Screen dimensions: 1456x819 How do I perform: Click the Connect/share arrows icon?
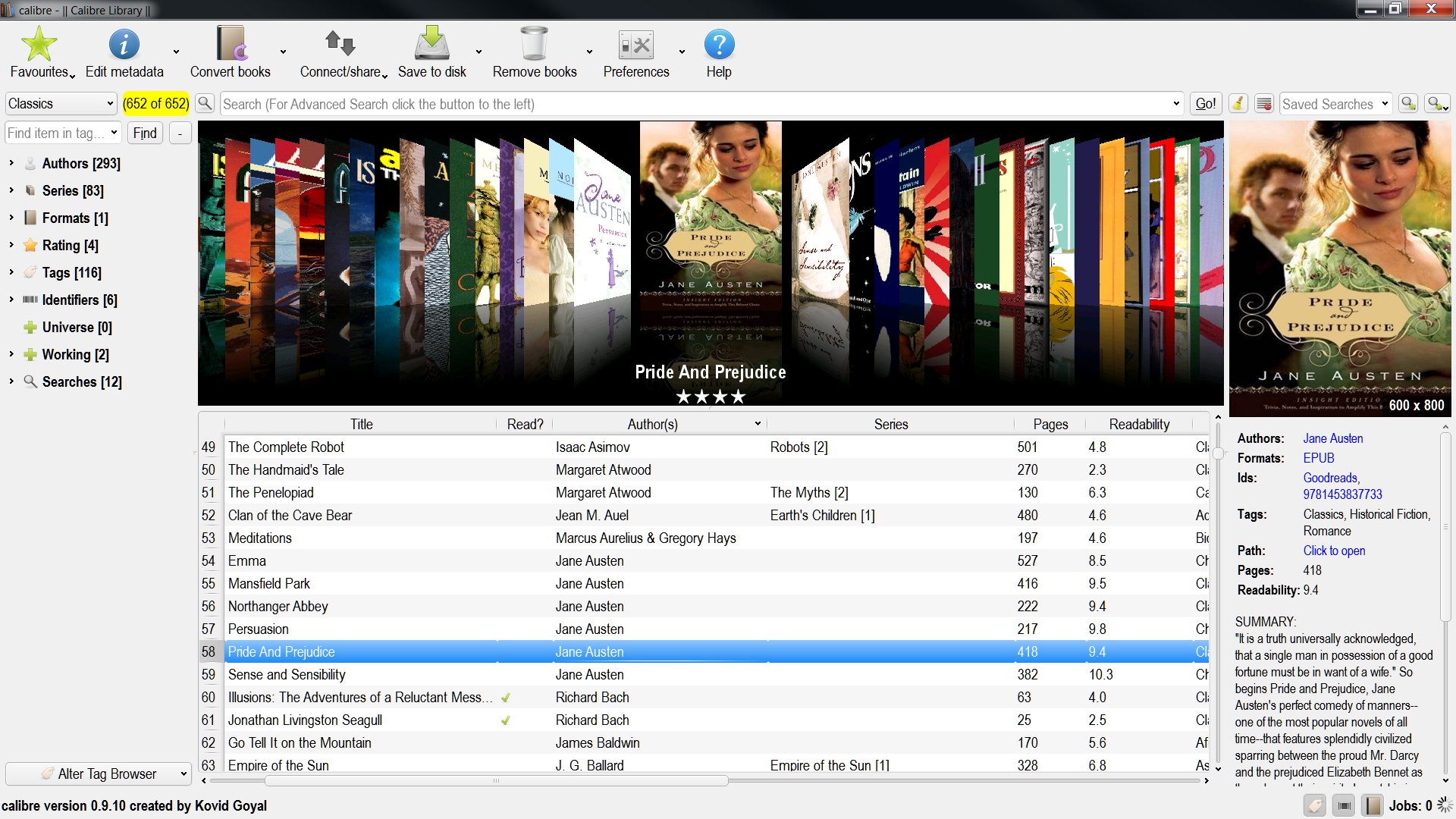[340, 45]
